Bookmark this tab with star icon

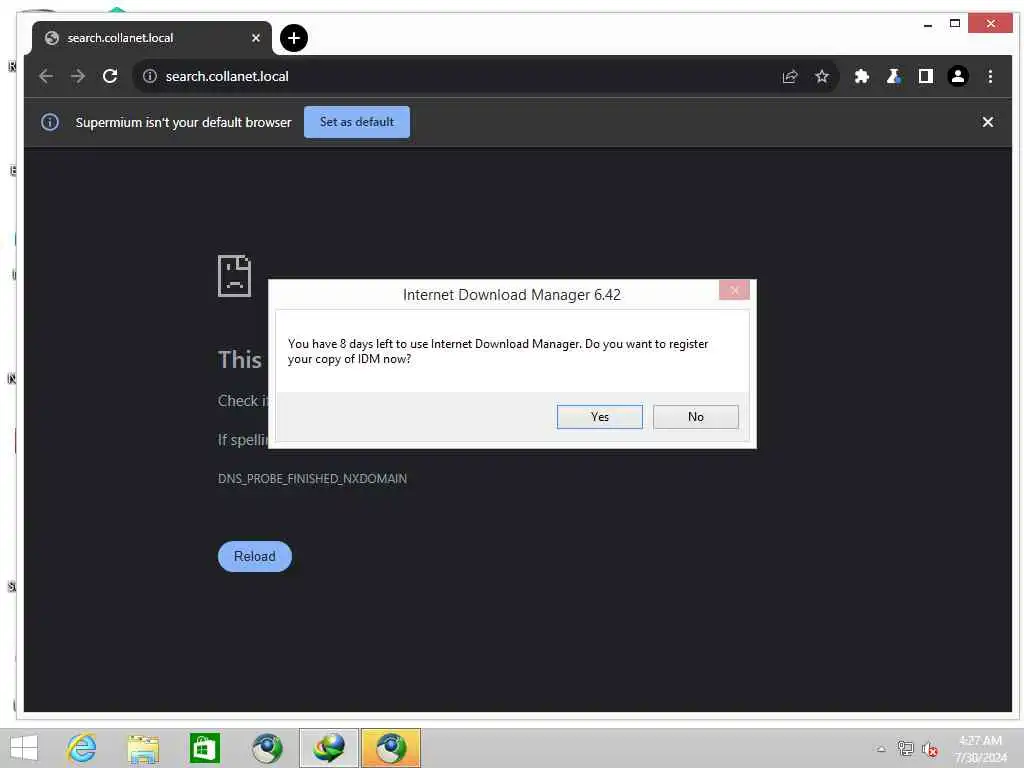822,76
